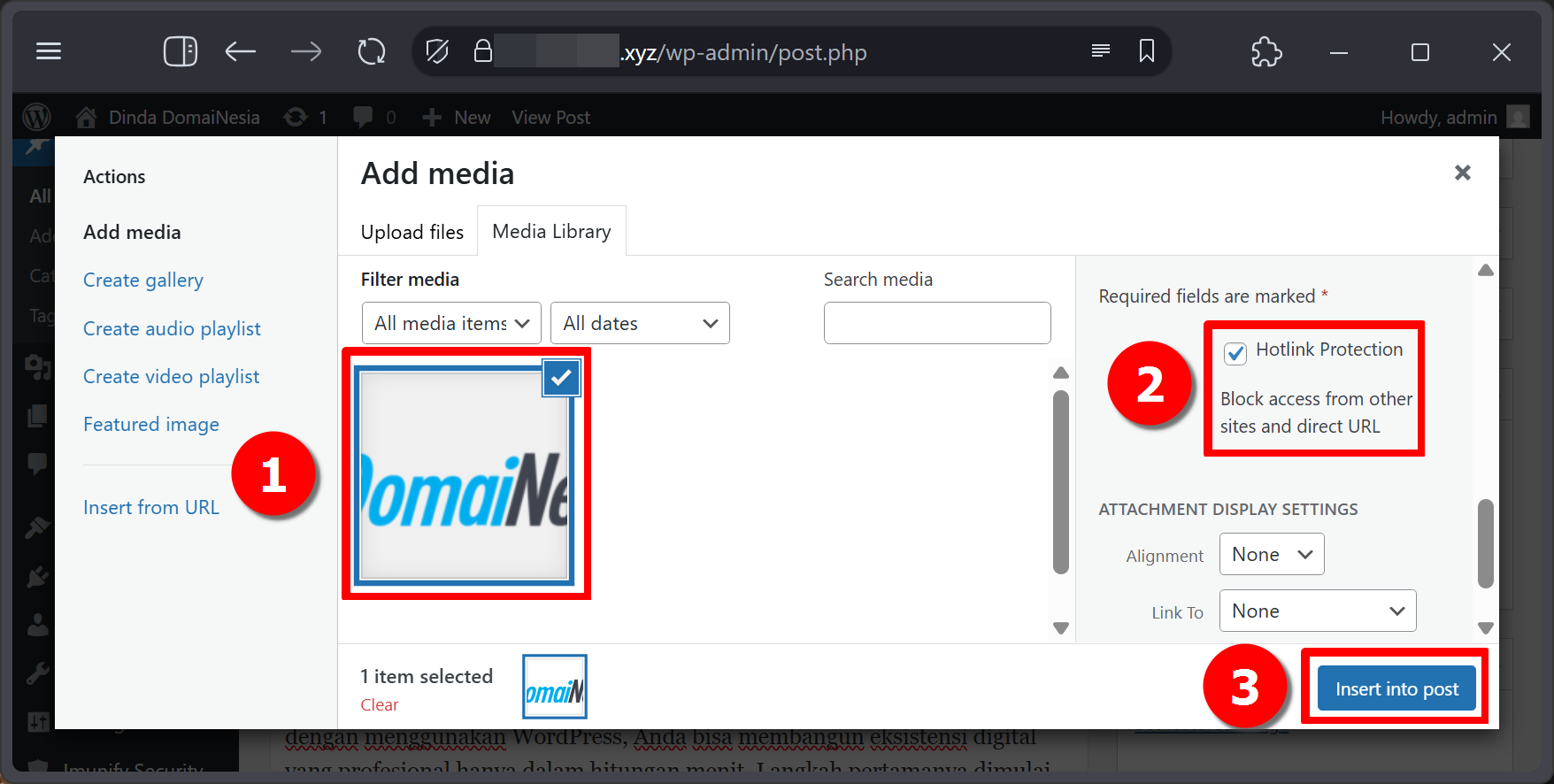This screenshot has height=784, width=1554.
Task: Open the comments bubble in admin bar
Action: pyautogui.click(x=374, y=117)
